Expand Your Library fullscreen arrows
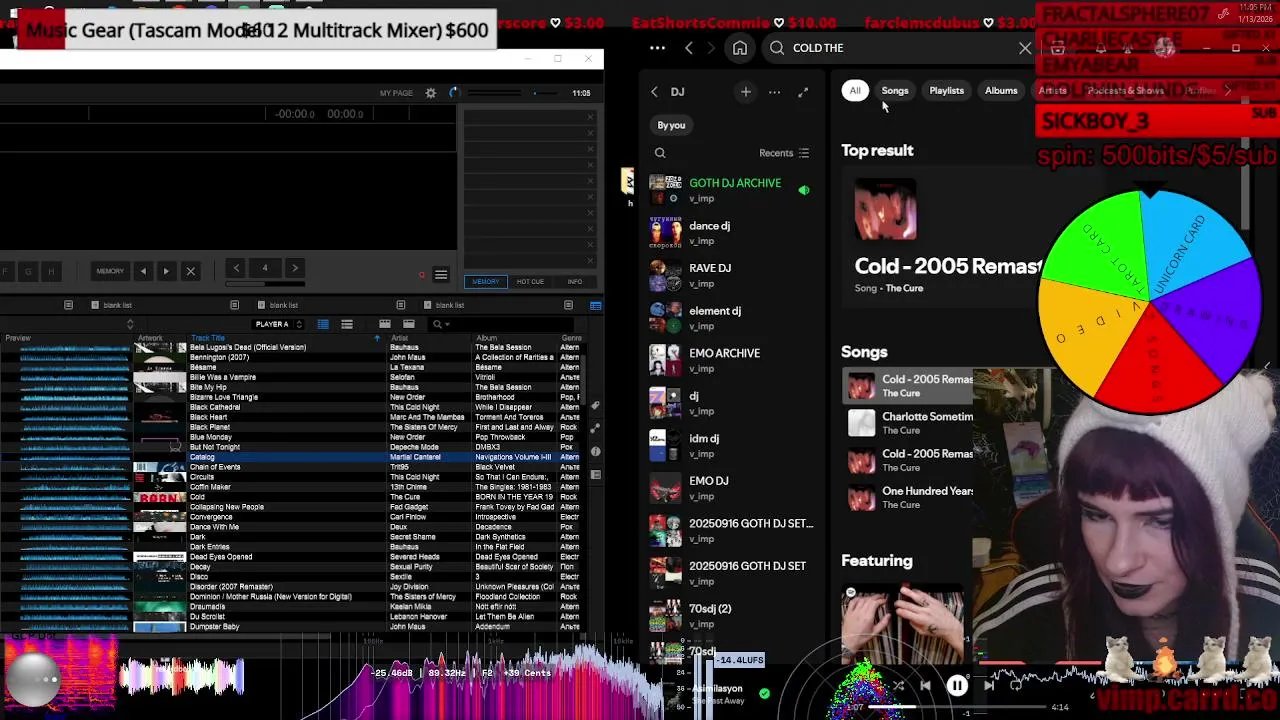This screenshot has height=720, width=1280. pyautogui.click(x=803, y=92)
